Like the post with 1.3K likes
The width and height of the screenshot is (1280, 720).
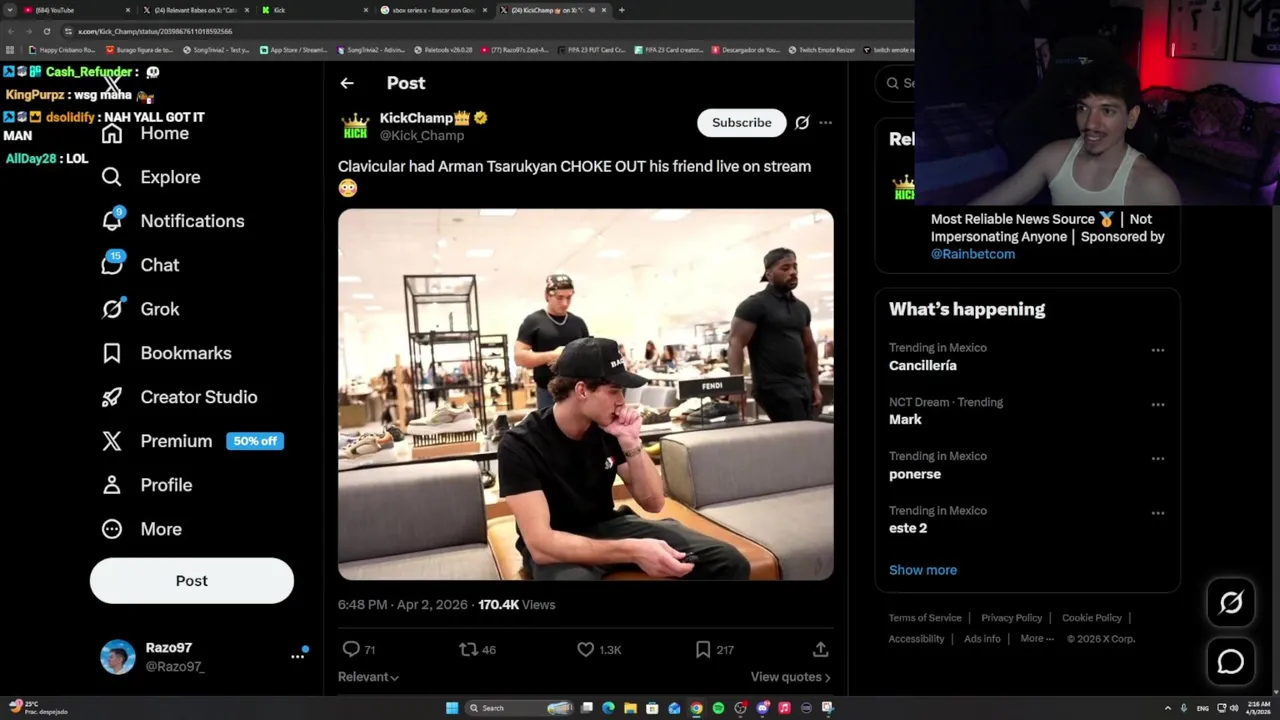click(599, 649)
